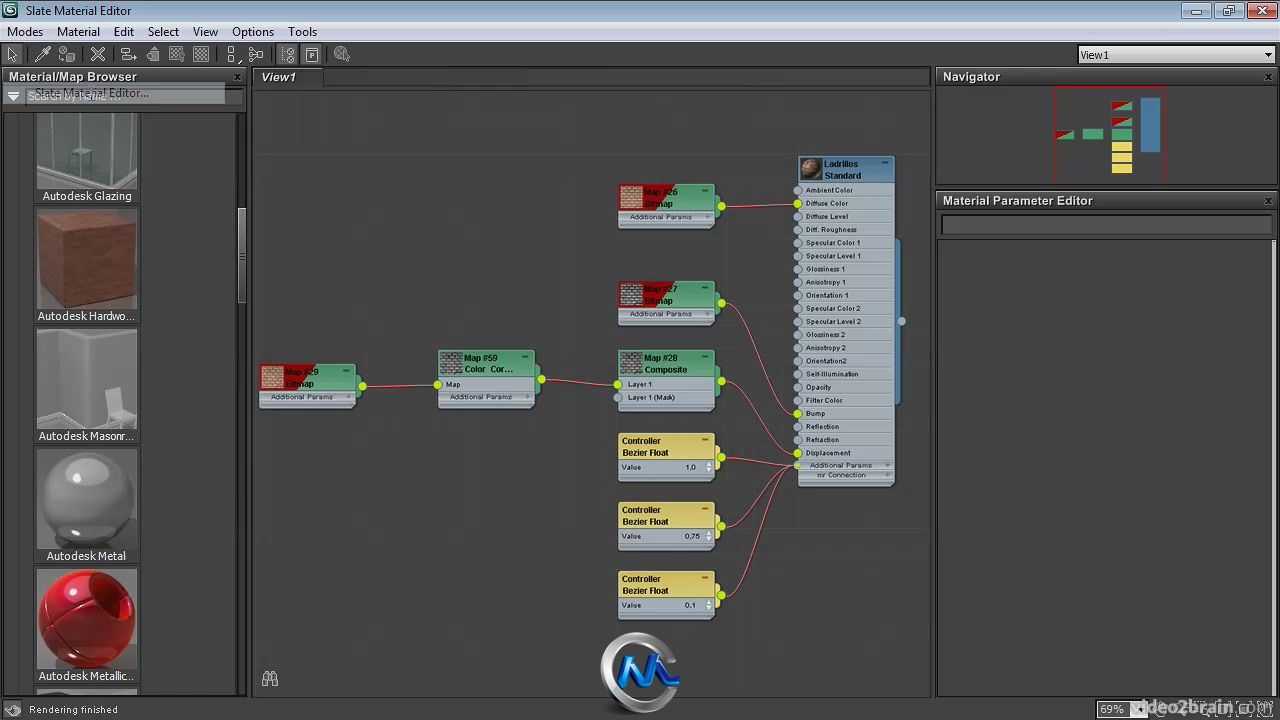Open the Edit menu
This screenshot has width=1280, height=720.
click(x=124, y=32)
